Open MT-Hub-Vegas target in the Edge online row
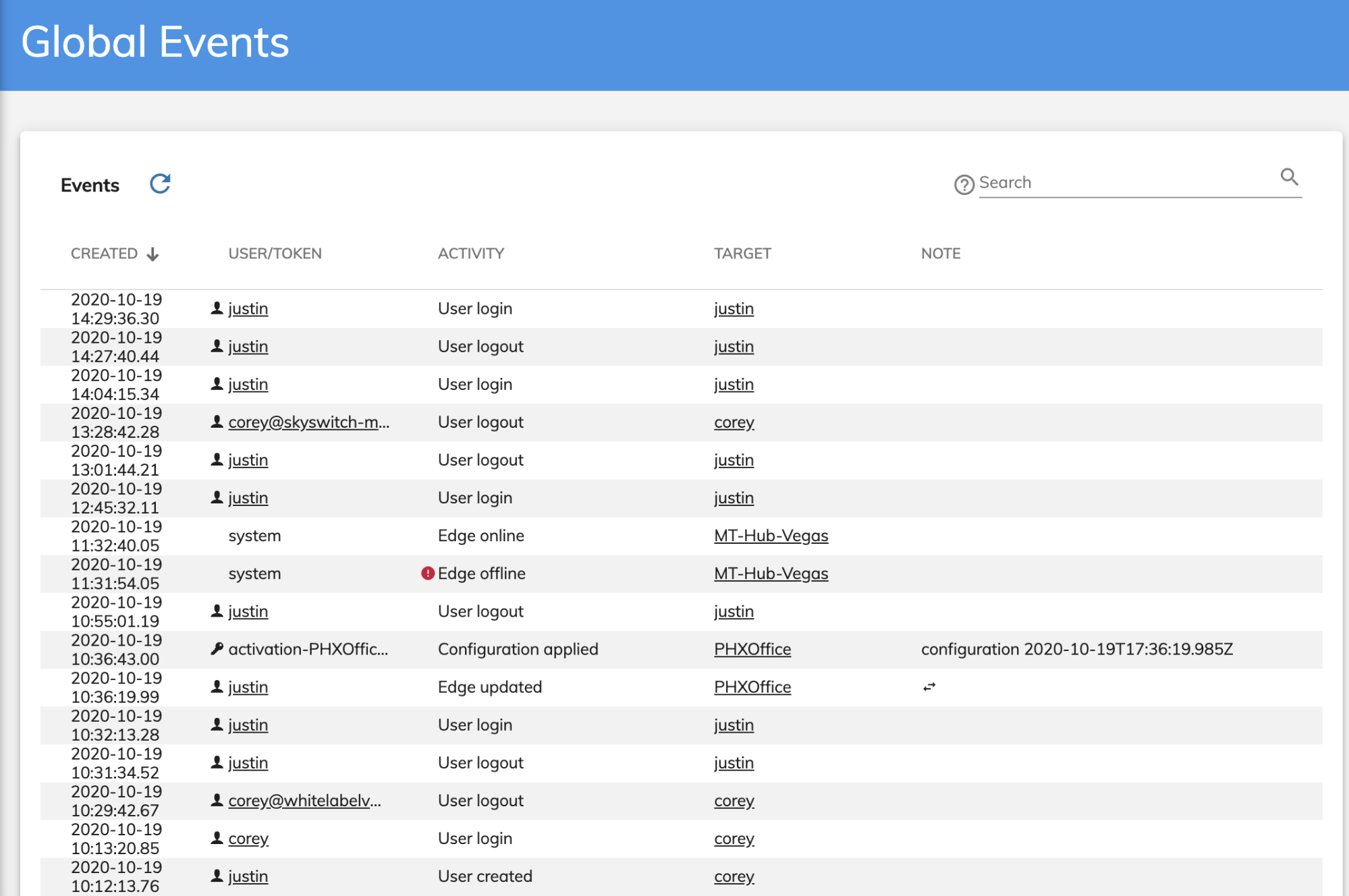 pos(771,536)
